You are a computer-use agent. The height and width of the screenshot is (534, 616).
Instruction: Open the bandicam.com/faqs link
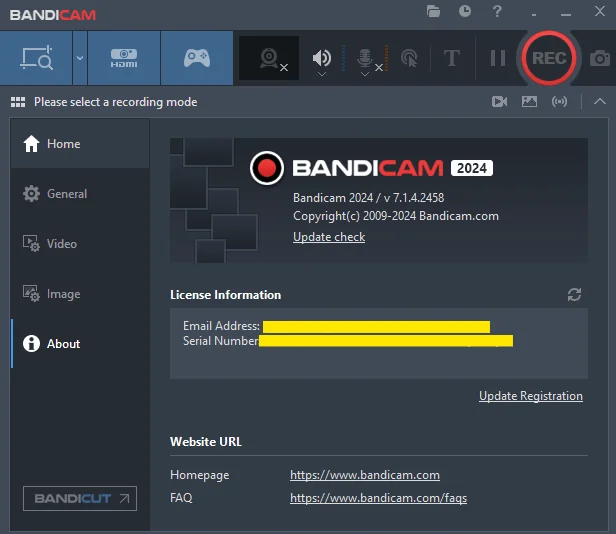378,498
